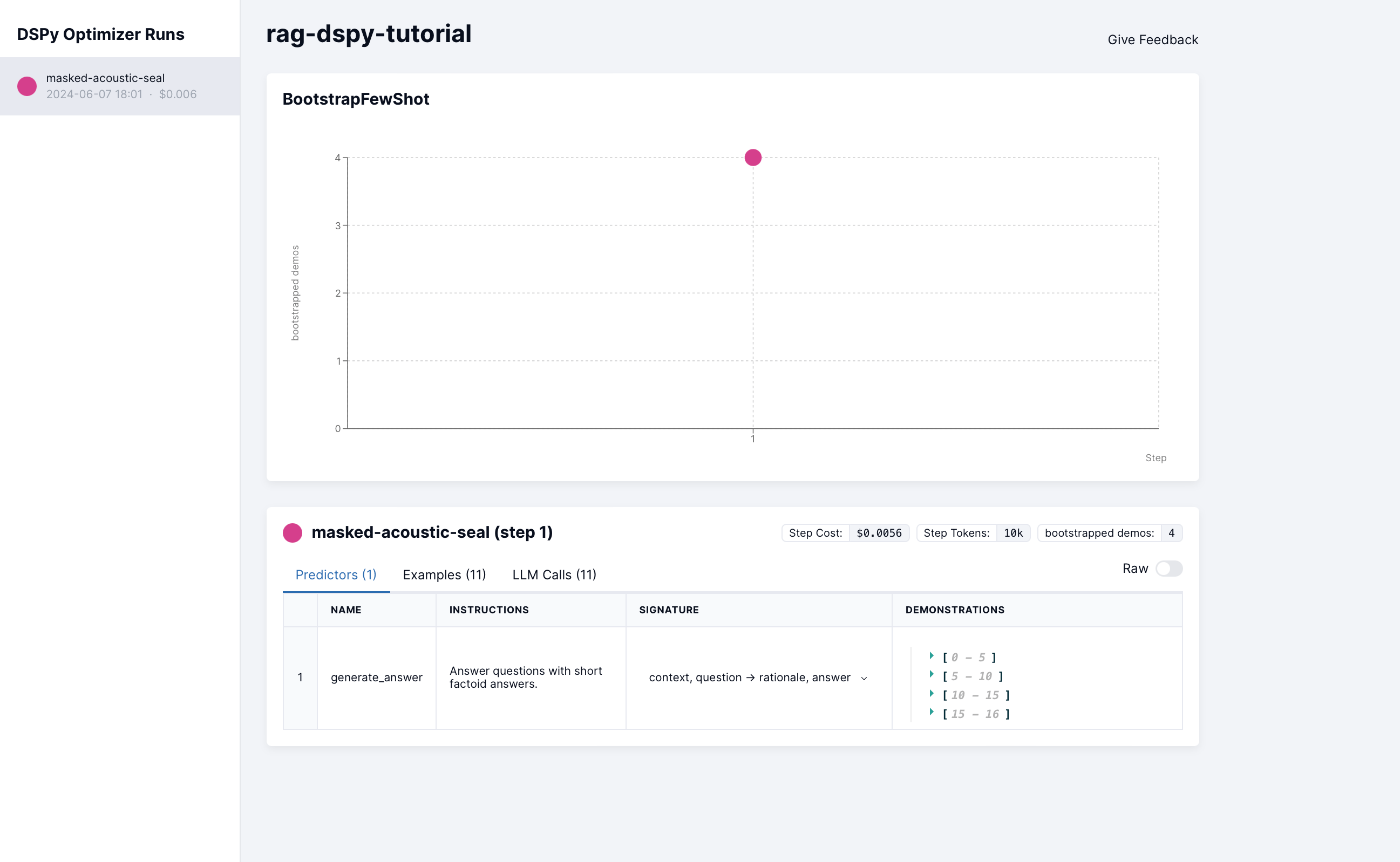Screen dimensions: 1400x862
Task: Open the Examples (11) tab
Action: pyautogui.click(x=444, y=574)
